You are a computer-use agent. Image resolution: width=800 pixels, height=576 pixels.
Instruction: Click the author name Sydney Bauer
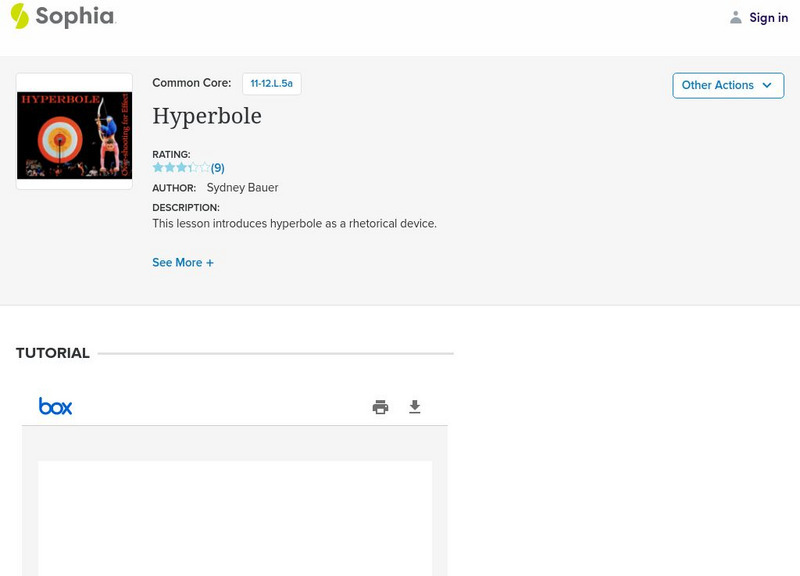[x=242, y=187]
